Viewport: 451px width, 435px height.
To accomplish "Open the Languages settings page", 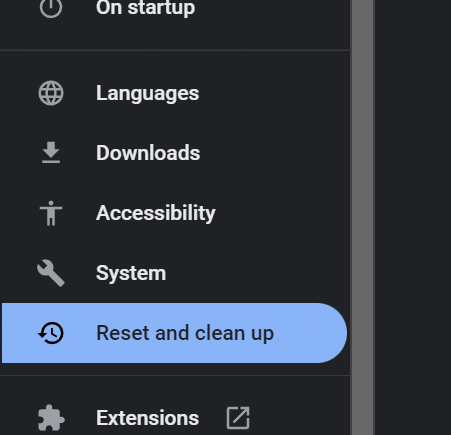I will tap(147, 93).
